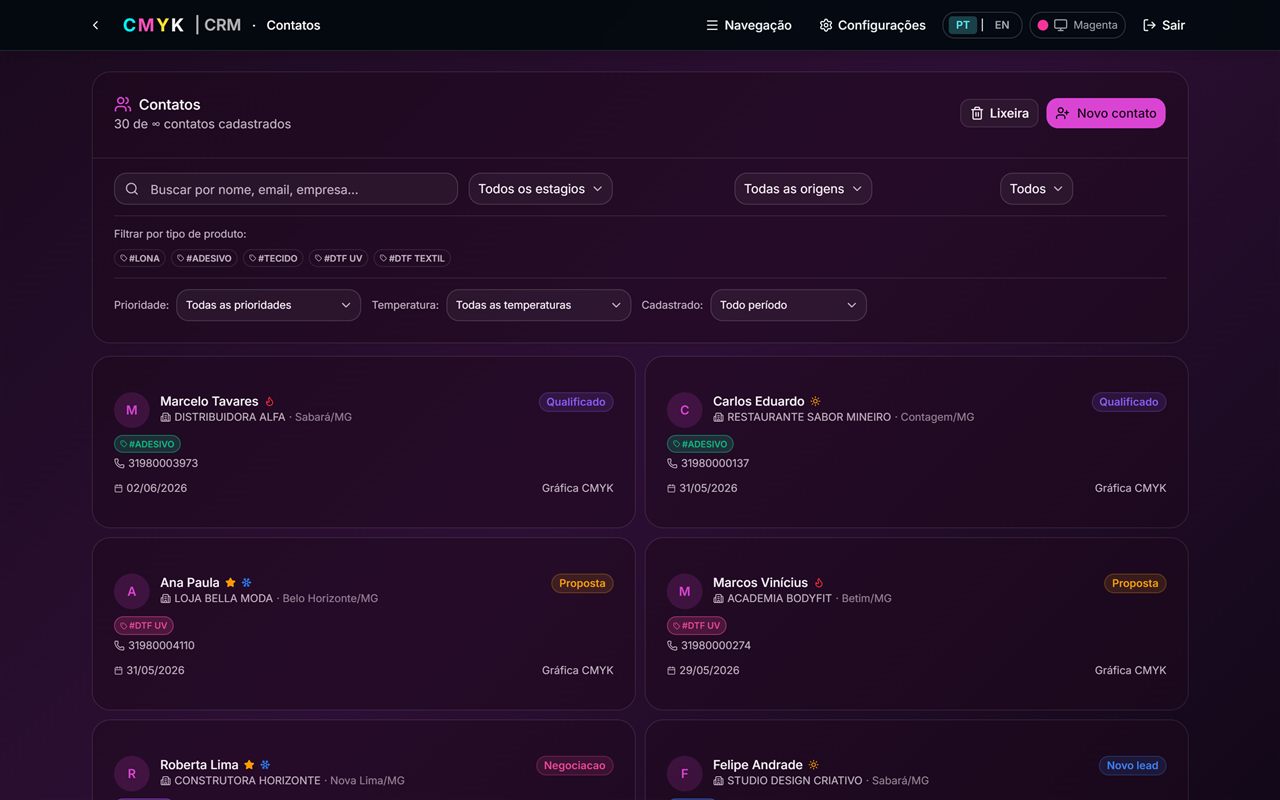Click the star icon beside Roberta Lima

(249, 765)
